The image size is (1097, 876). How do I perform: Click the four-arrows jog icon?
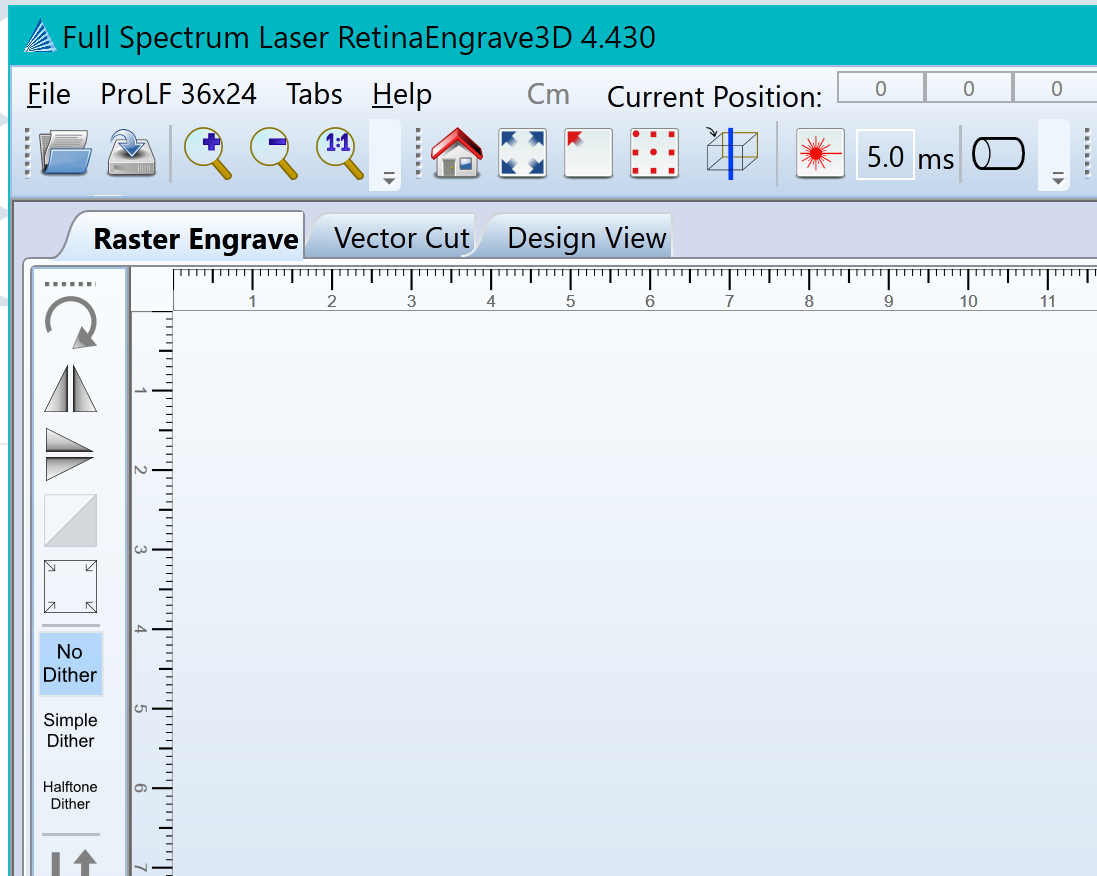(x=523, y=153)
